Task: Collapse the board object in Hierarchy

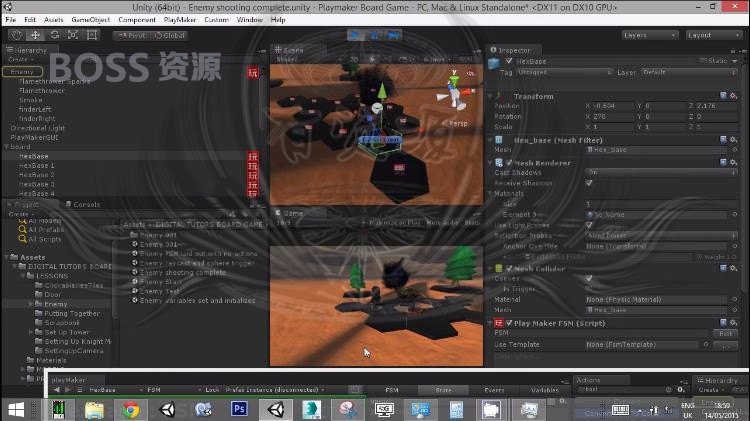Action: click(7, 146)
